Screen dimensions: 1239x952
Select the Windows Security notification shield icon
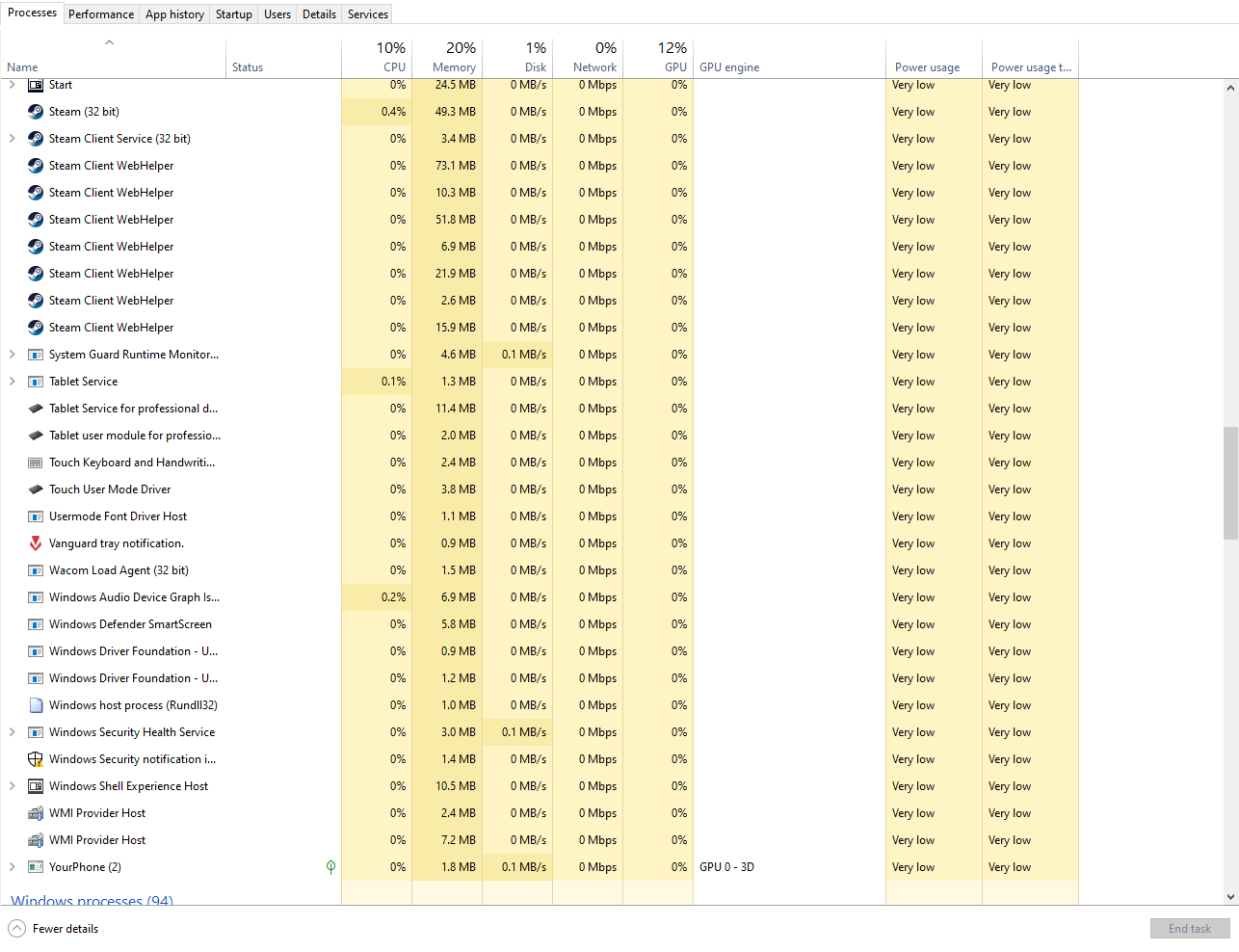tap(36, 759)
